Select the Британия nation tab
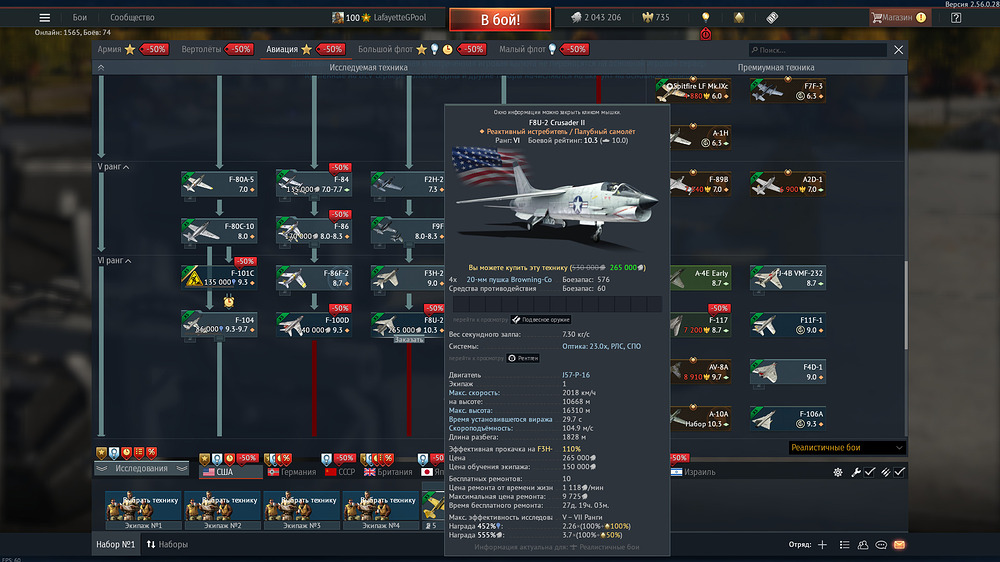Image resolution: width=1000 pixels, height=562 pixels. (x=388, y=472)
